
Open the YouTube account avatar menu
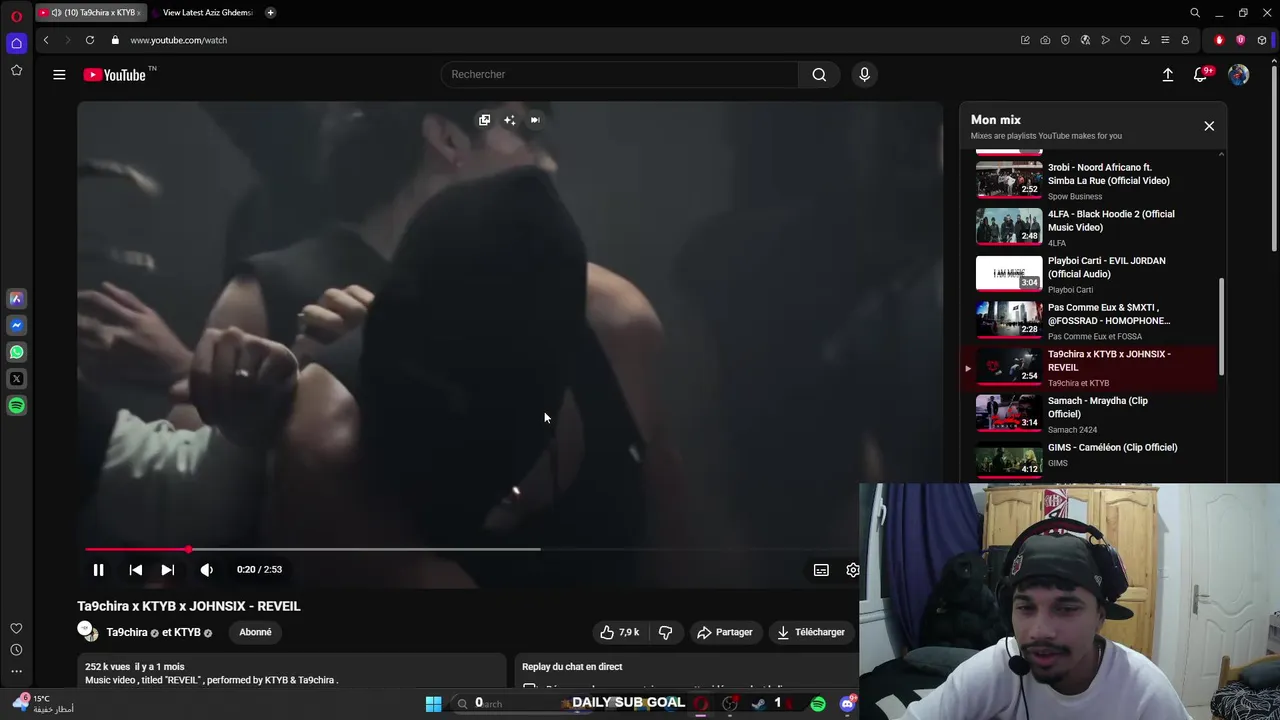coord(1239,75)
